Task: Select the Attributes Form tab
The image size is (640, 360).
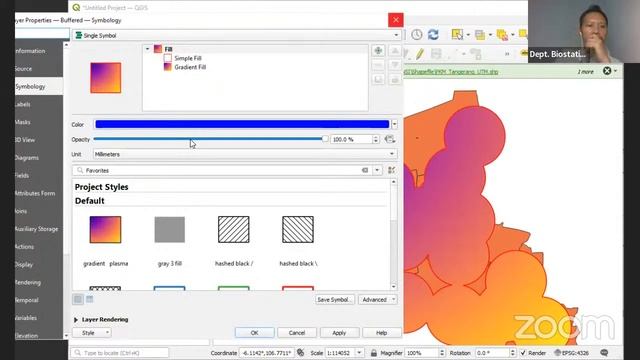Action: click(x=39, y=193)
